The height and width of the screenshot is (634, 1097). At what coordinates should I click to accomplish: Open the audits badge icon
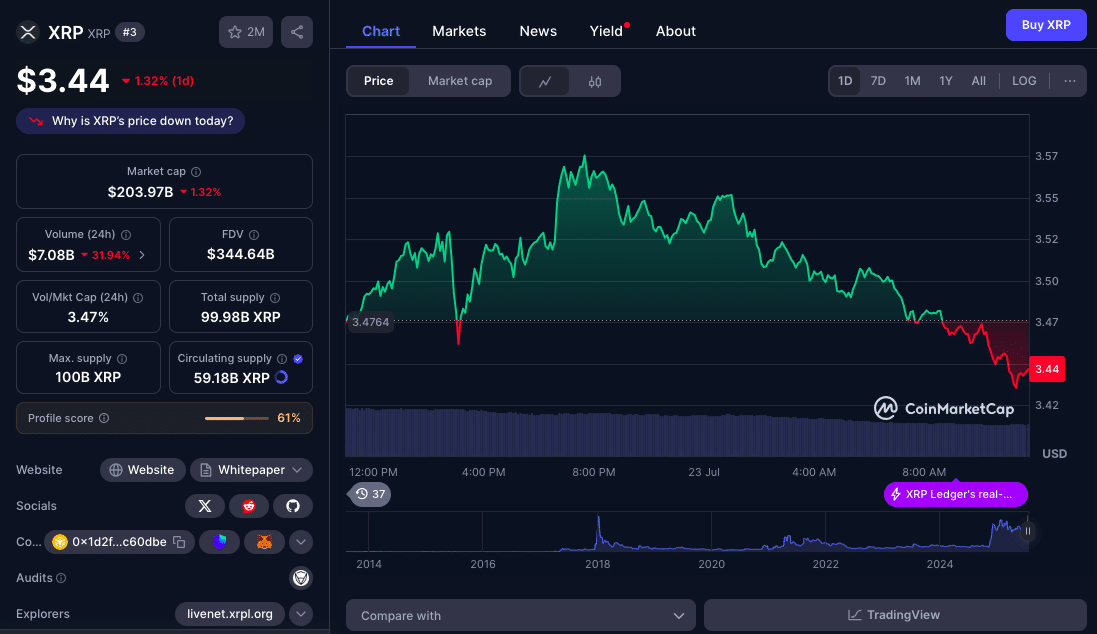[301, 578]
